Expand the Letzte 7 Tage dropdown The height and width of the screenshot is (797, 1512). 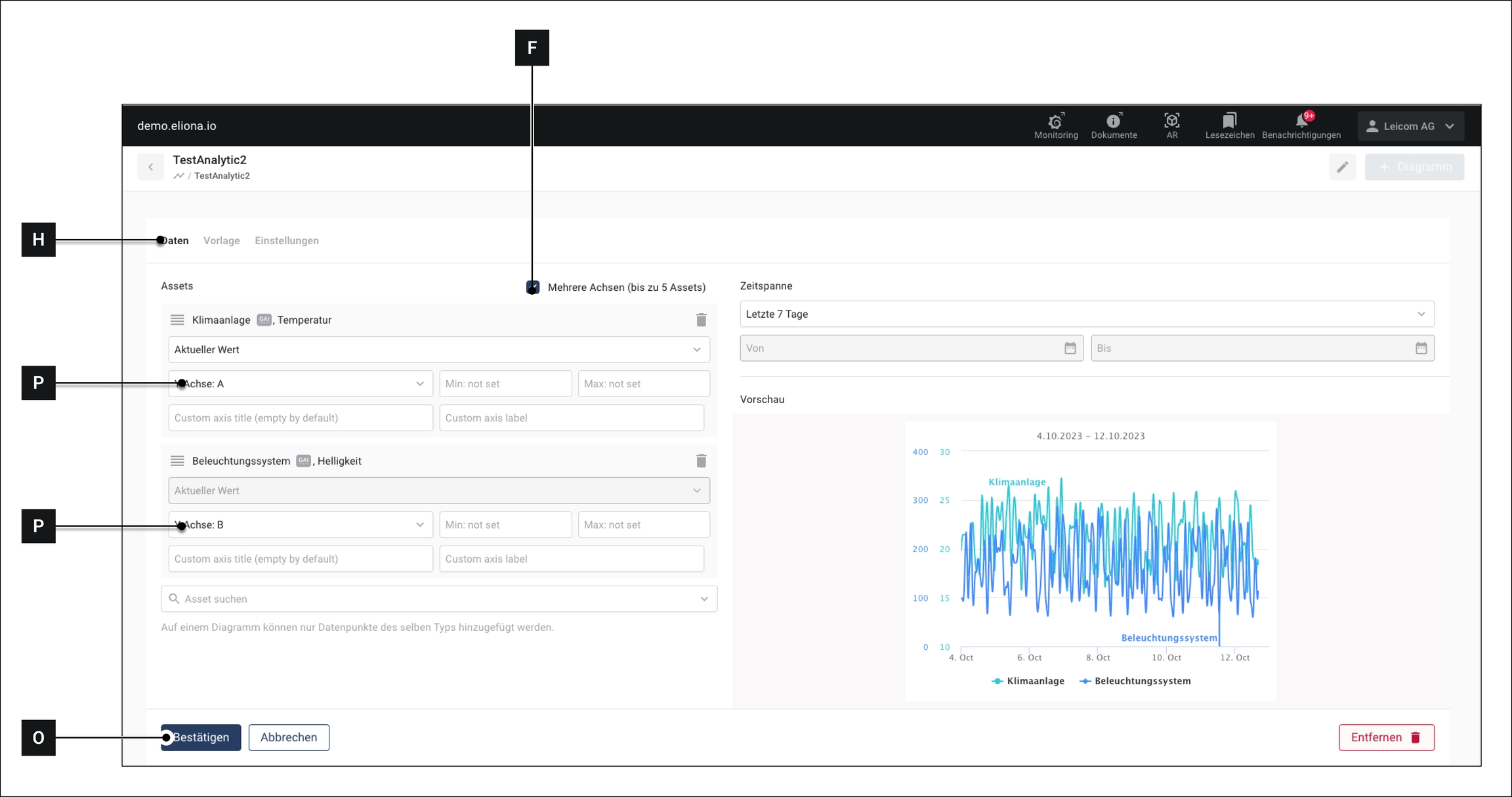(x=1087, y=314)
